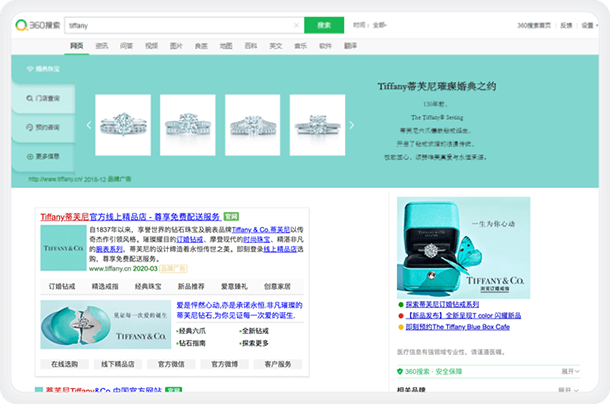
Task: Click the 线下精品店 button
Action: click(118, 364)
